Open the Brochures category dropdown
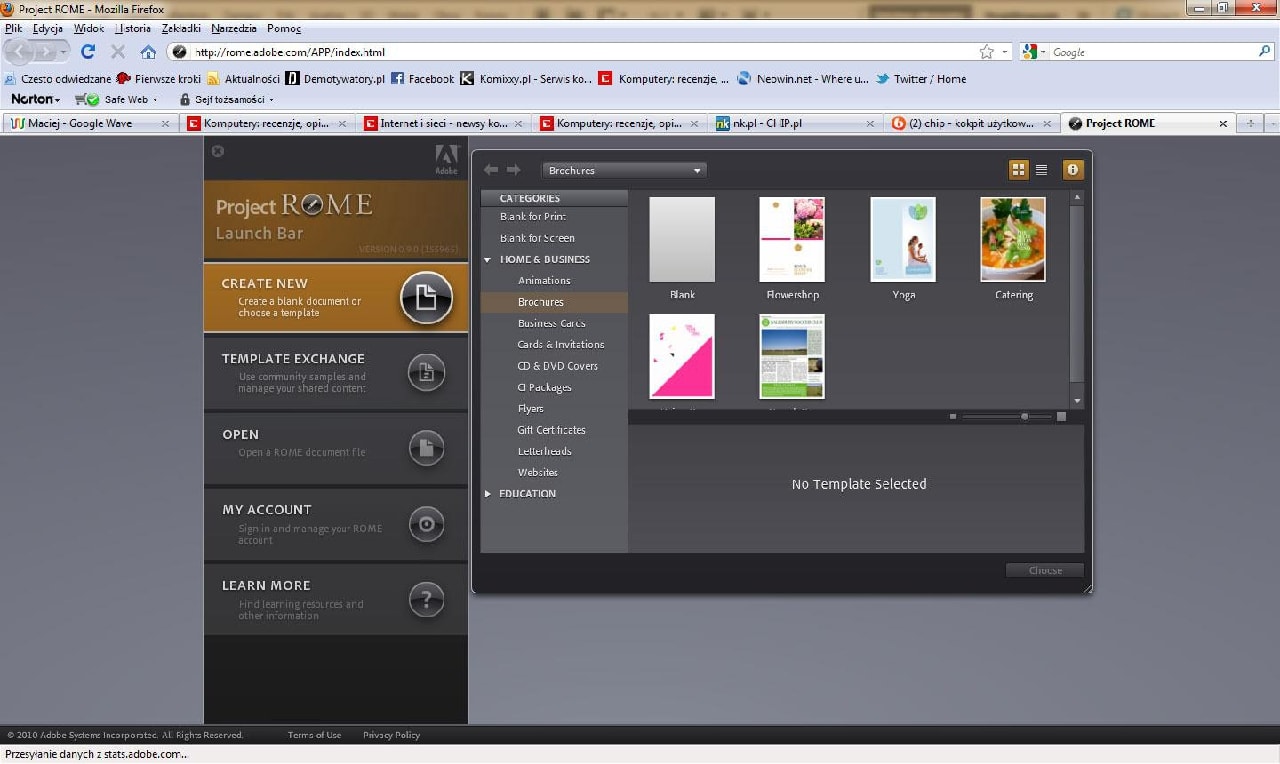 pyautogui.click(x=625, y=170)
